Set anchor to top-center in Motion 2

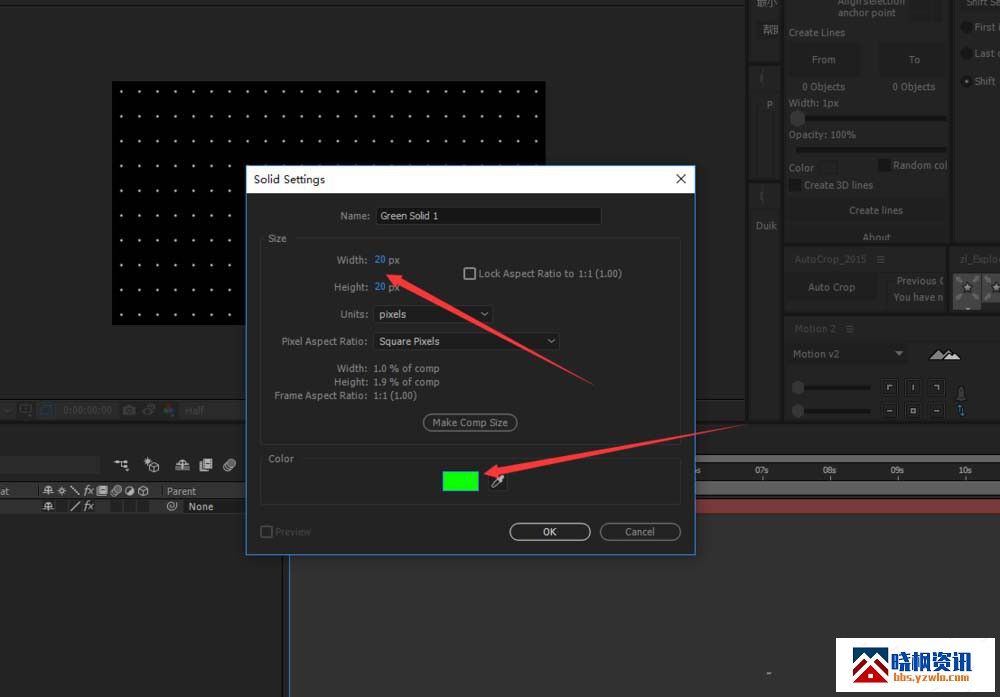tap(913, 387)
